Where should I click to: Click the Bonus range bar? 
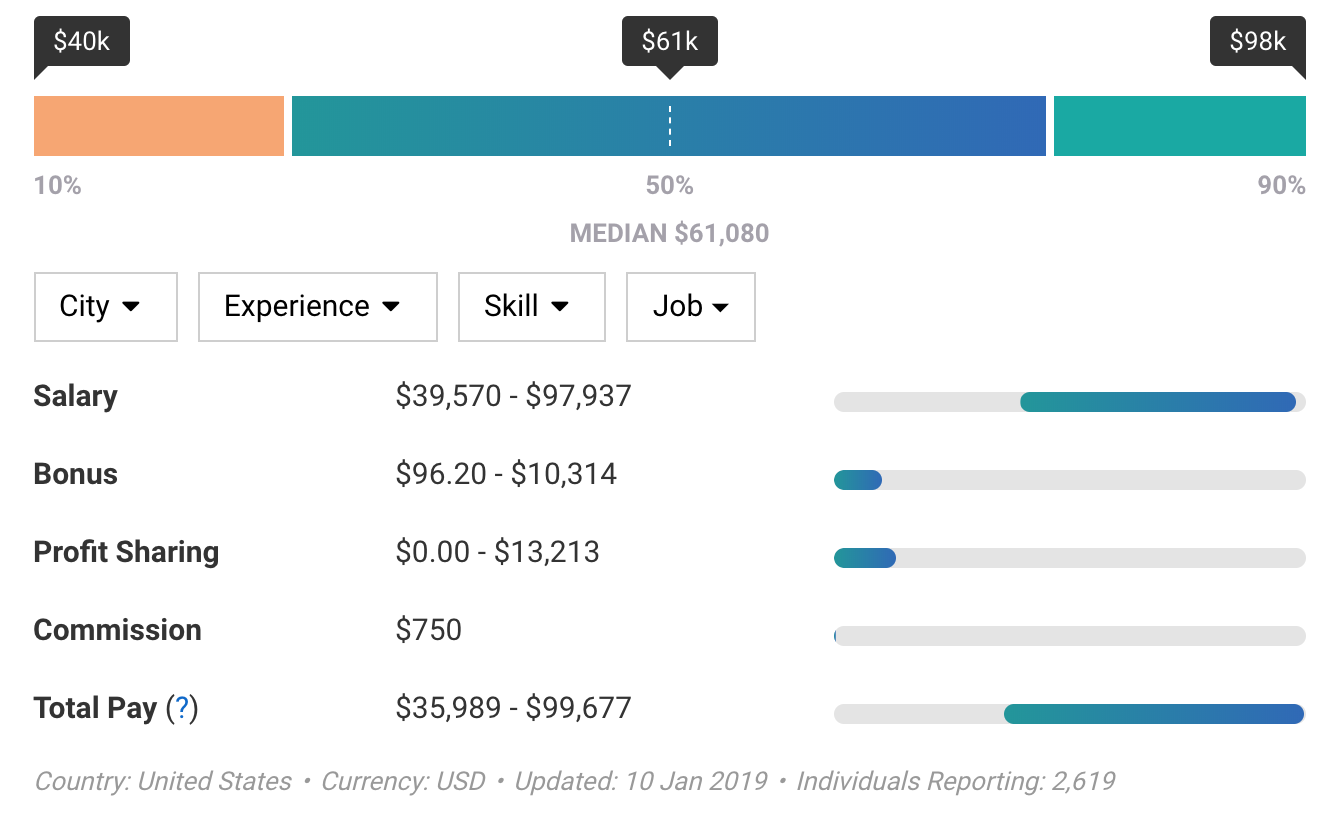858,480
